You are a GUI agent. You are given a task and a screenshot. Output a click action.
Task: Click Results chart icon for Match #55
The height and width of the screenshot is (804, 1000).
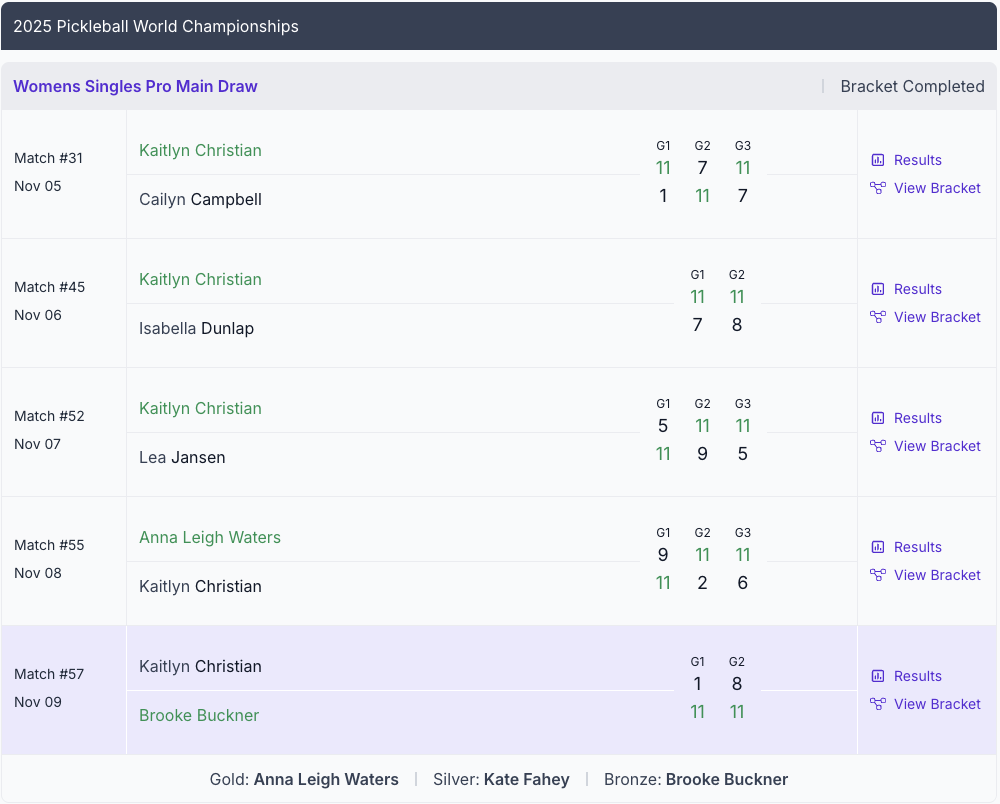click(x=878, y=547)
